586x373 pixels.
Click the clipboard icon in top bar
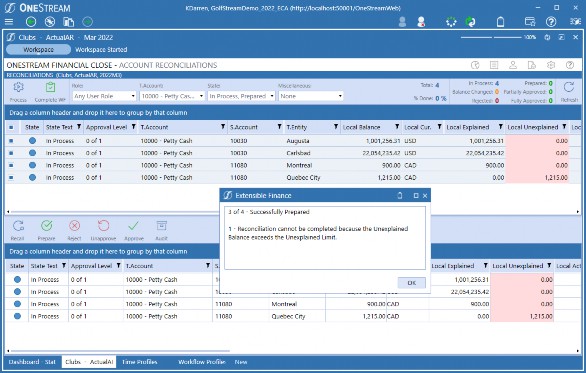pos(500,22)
